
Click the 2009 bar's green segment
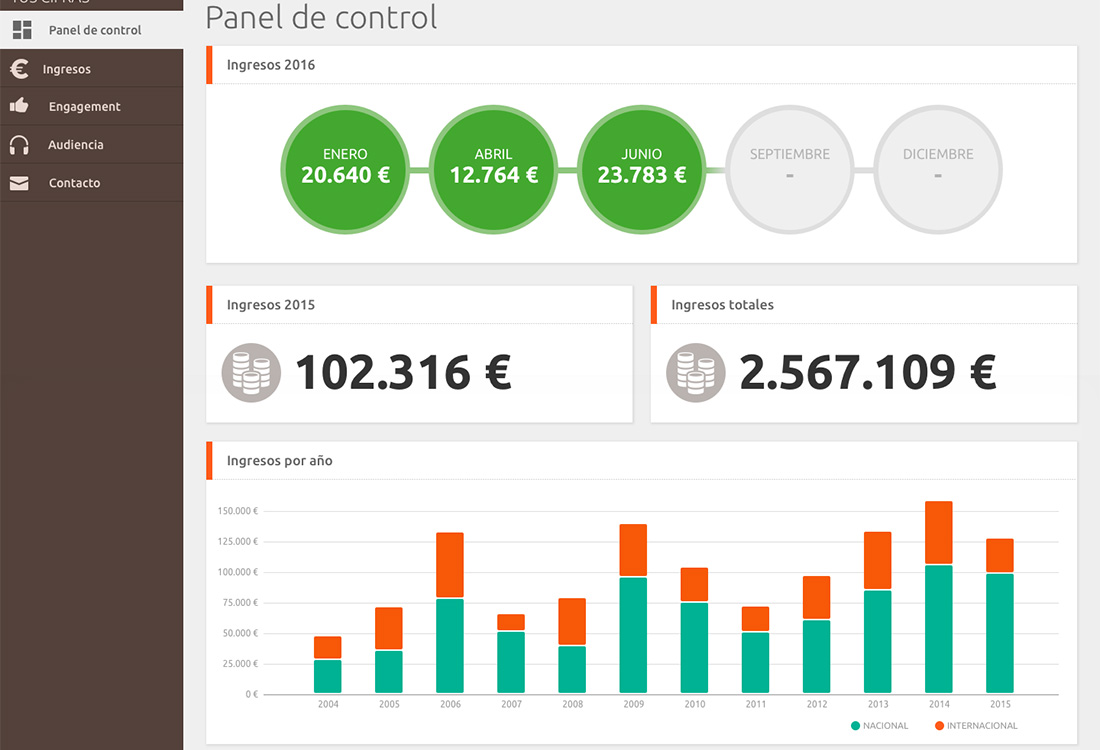pos(633,635)
